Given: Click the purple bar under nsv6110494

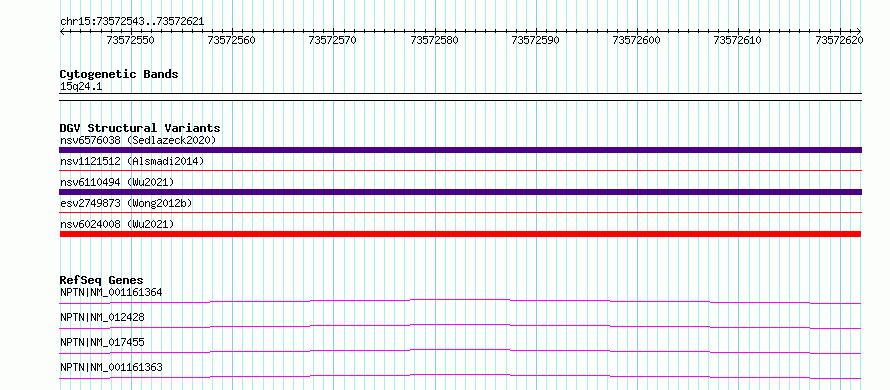Looking at the screenshot, I should pos(460,192).
